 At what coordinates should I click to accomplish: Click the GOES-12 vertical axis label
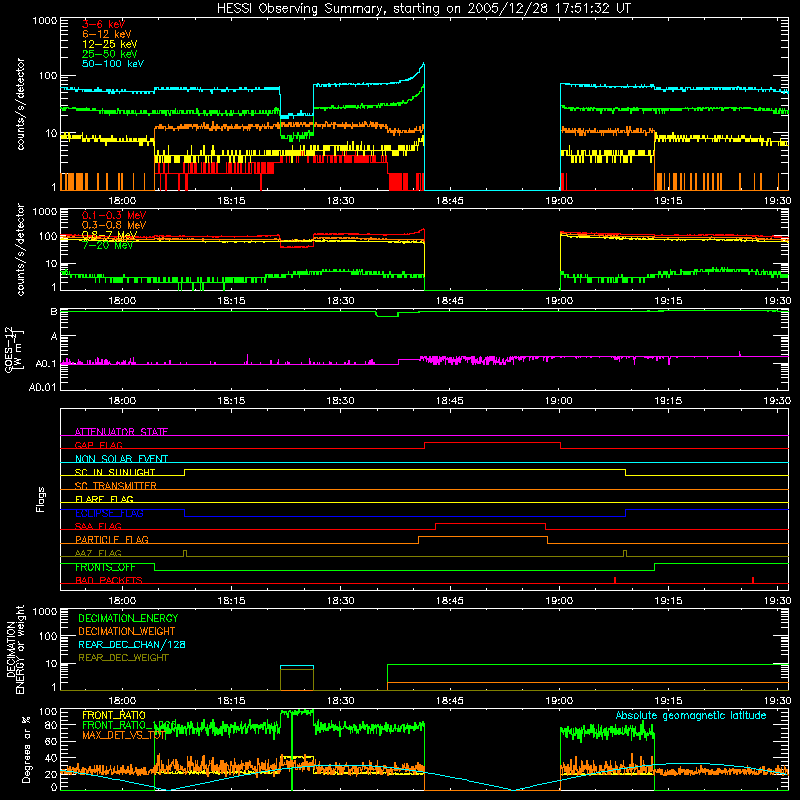pos(14,349)
